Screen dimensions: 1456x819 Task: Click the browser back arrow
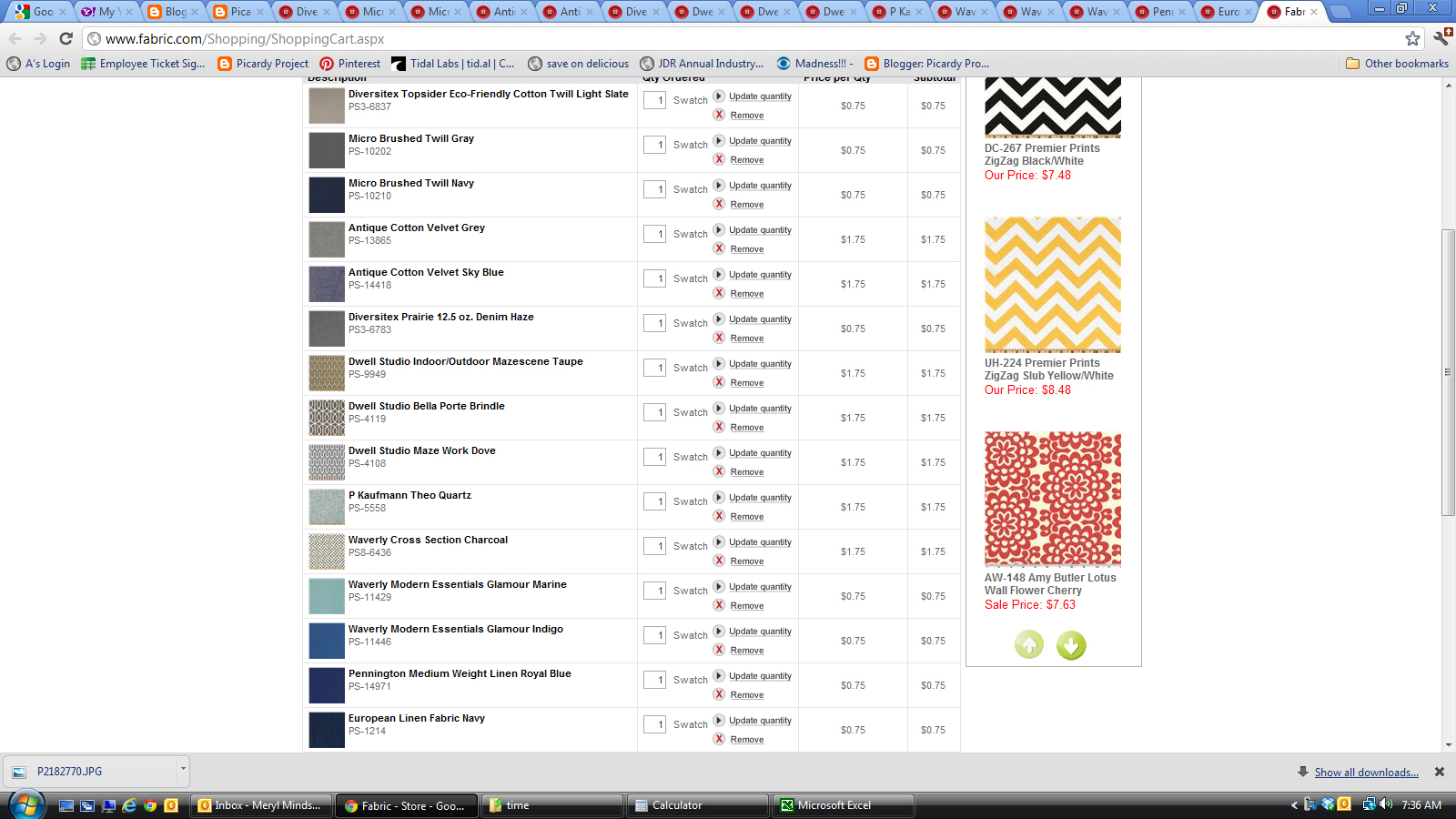click(15, 38)
